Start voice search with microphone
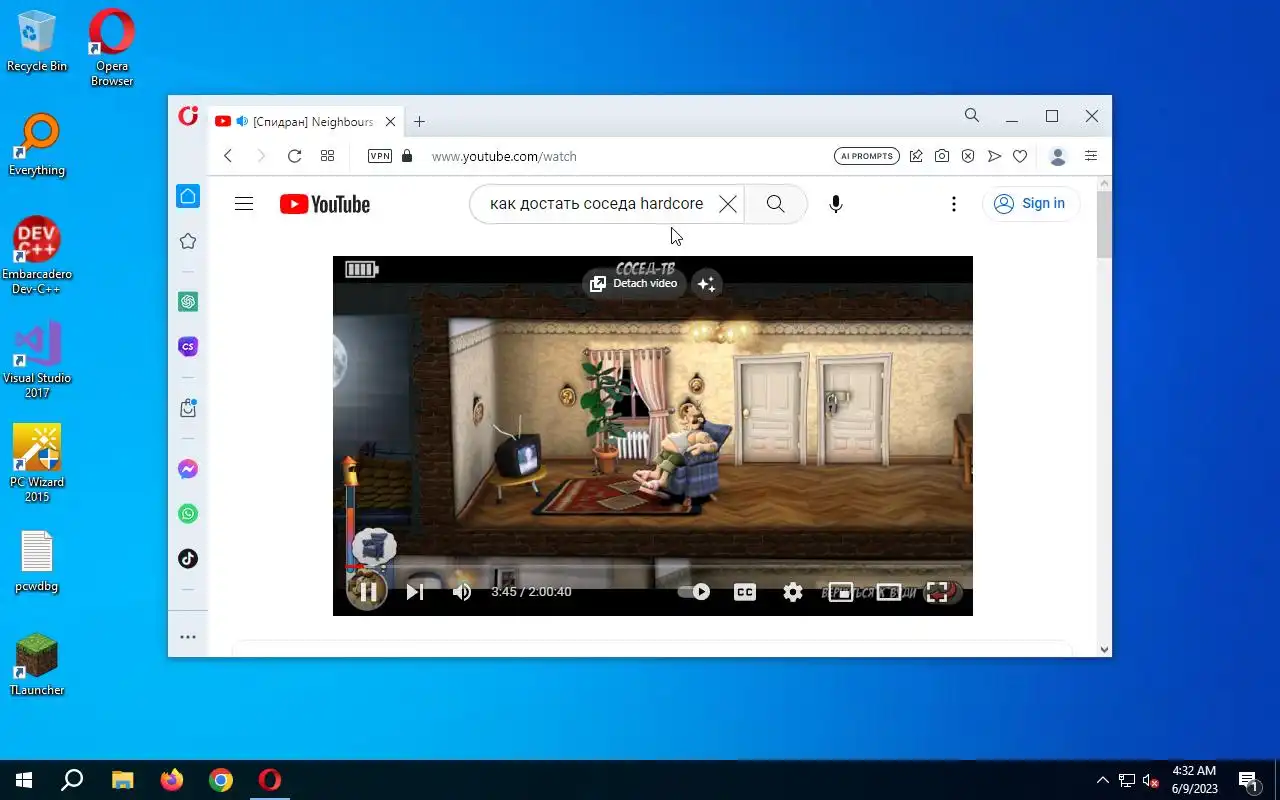 pyautogui.click(x=836, y=204)
